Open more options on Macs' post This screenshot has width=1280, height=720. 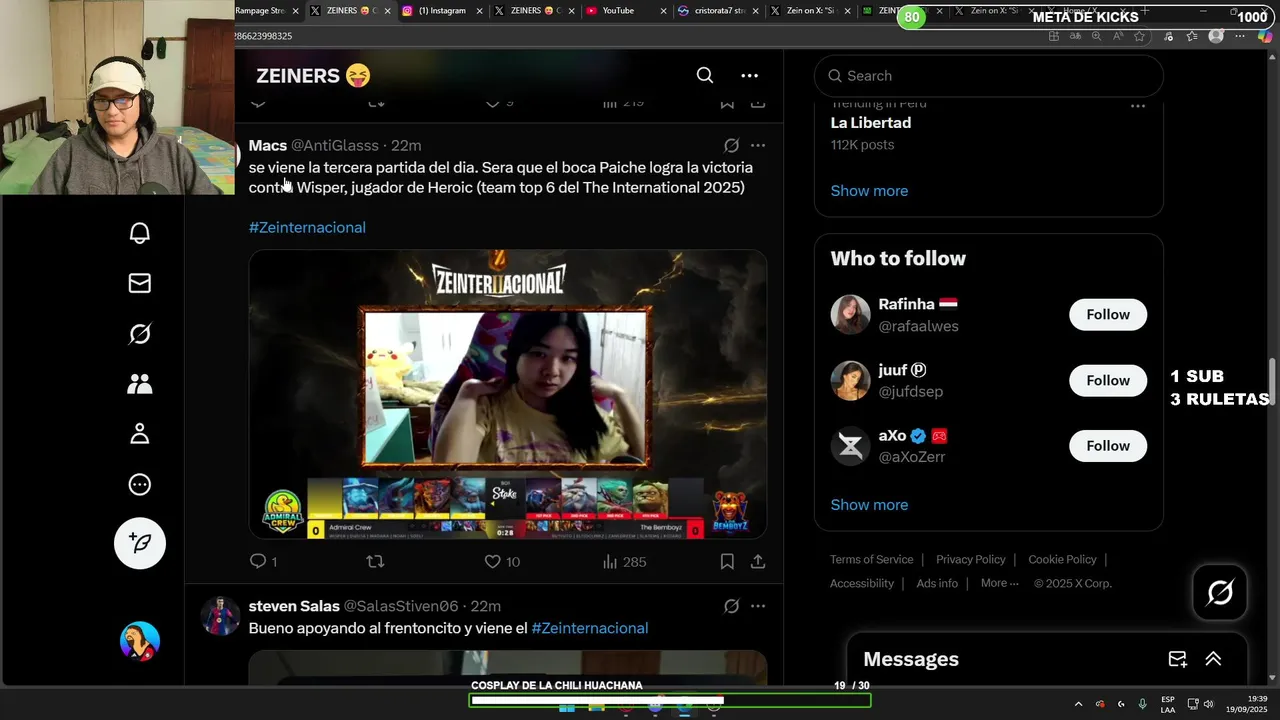[758, 146]
